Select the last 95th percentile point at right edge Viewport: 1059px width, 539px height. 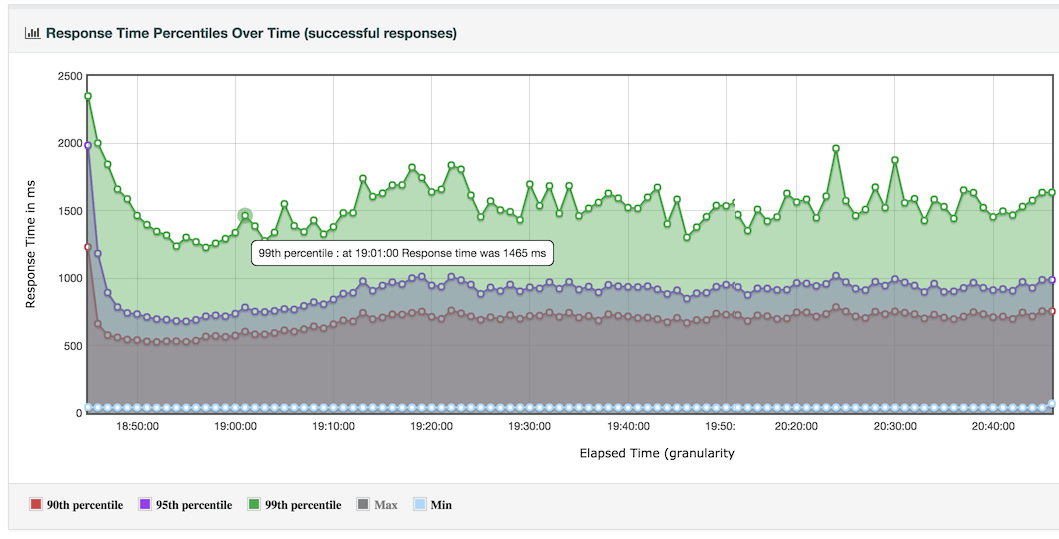point(1052,280)
